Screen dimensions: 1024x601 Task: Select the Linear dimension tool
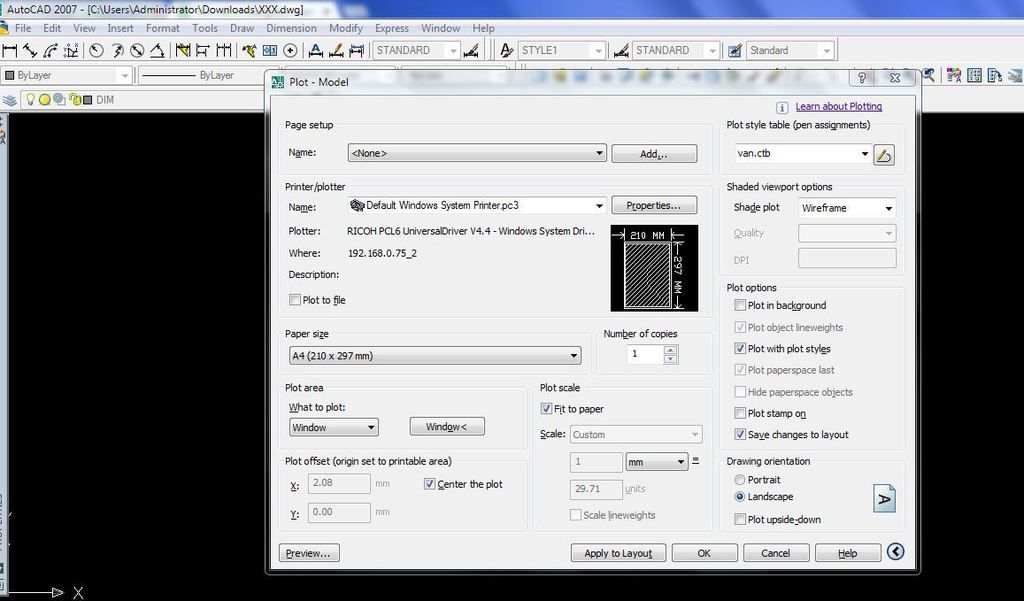point(9,50)
